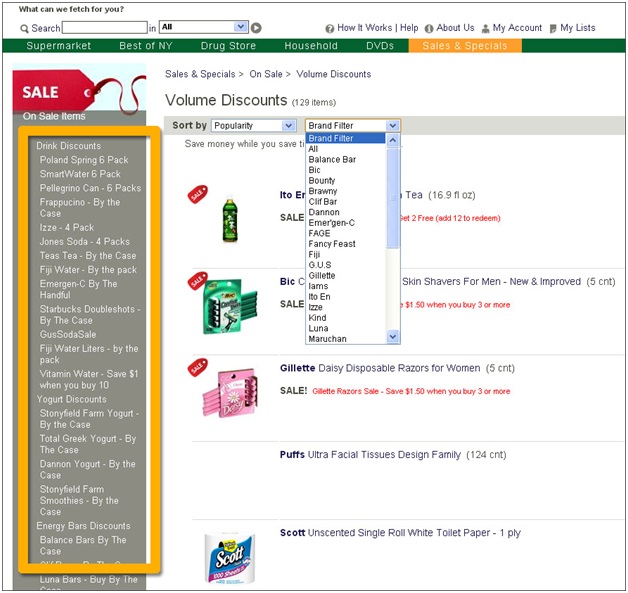Viewport: 628px width, 593px height.
Task: Open the Supermarket tab
Action: [x=58, y=46]
